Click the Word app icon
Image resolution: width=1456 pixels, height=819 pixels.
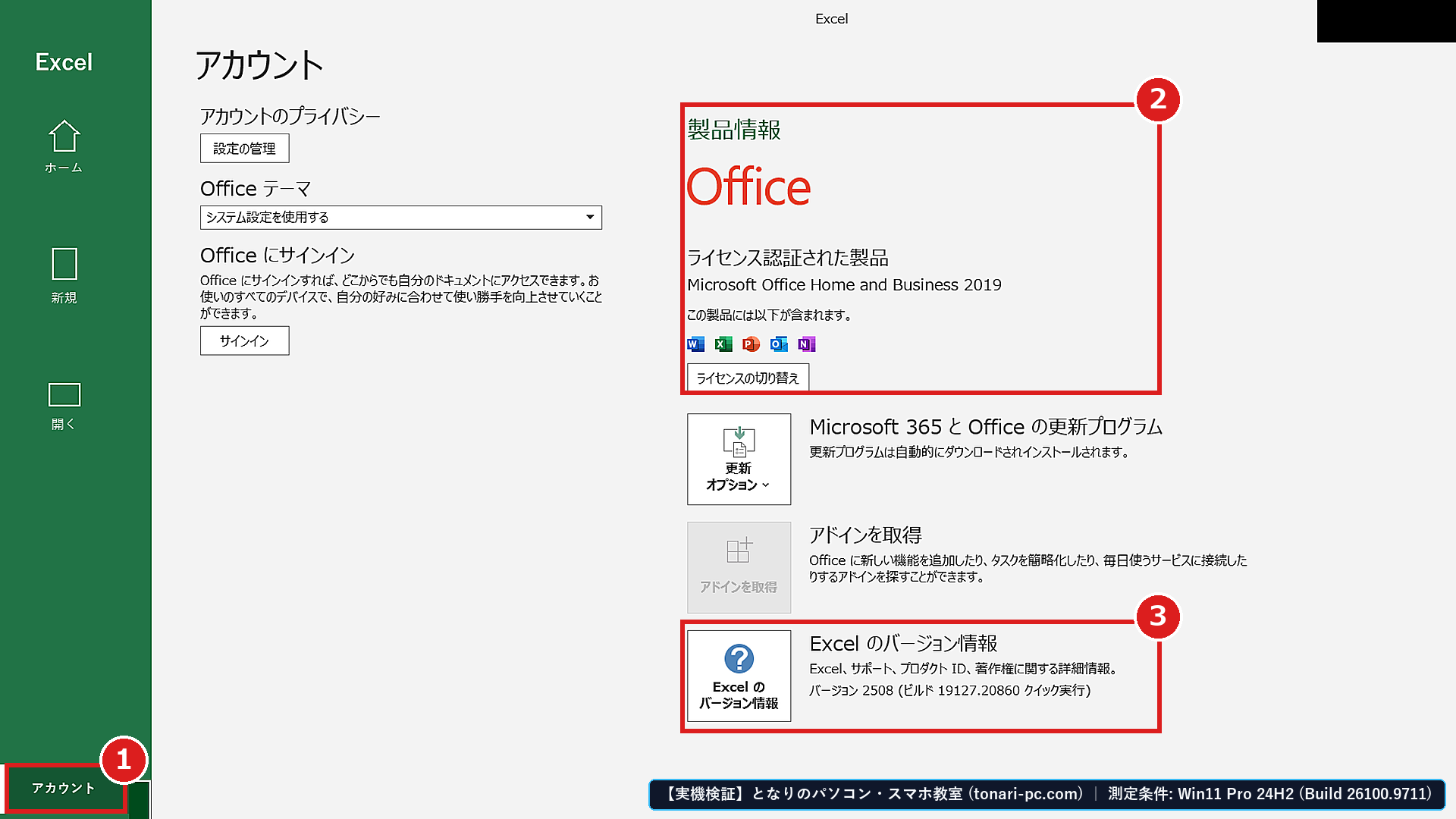point(695,344)
